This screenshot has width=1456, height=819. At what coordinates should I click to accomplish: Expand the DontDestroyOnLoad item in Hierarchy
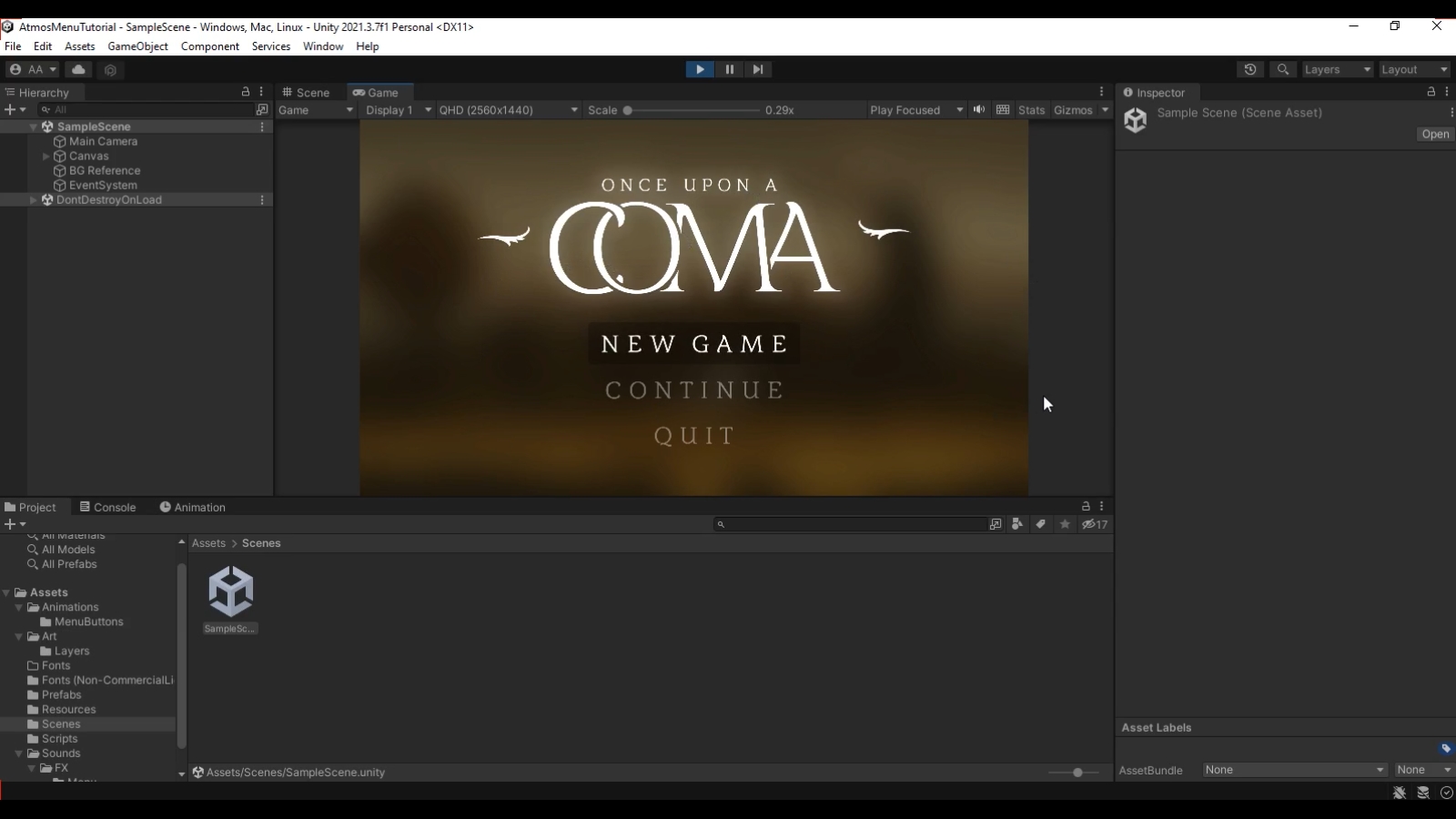click(33, 199)
